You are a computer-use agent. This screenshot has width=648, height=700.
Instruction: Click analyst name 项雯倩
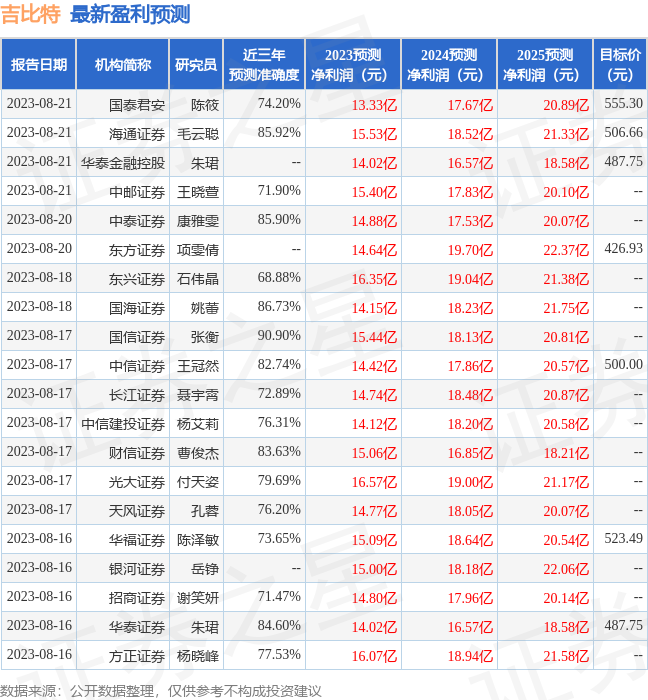[x=198, y=250]
